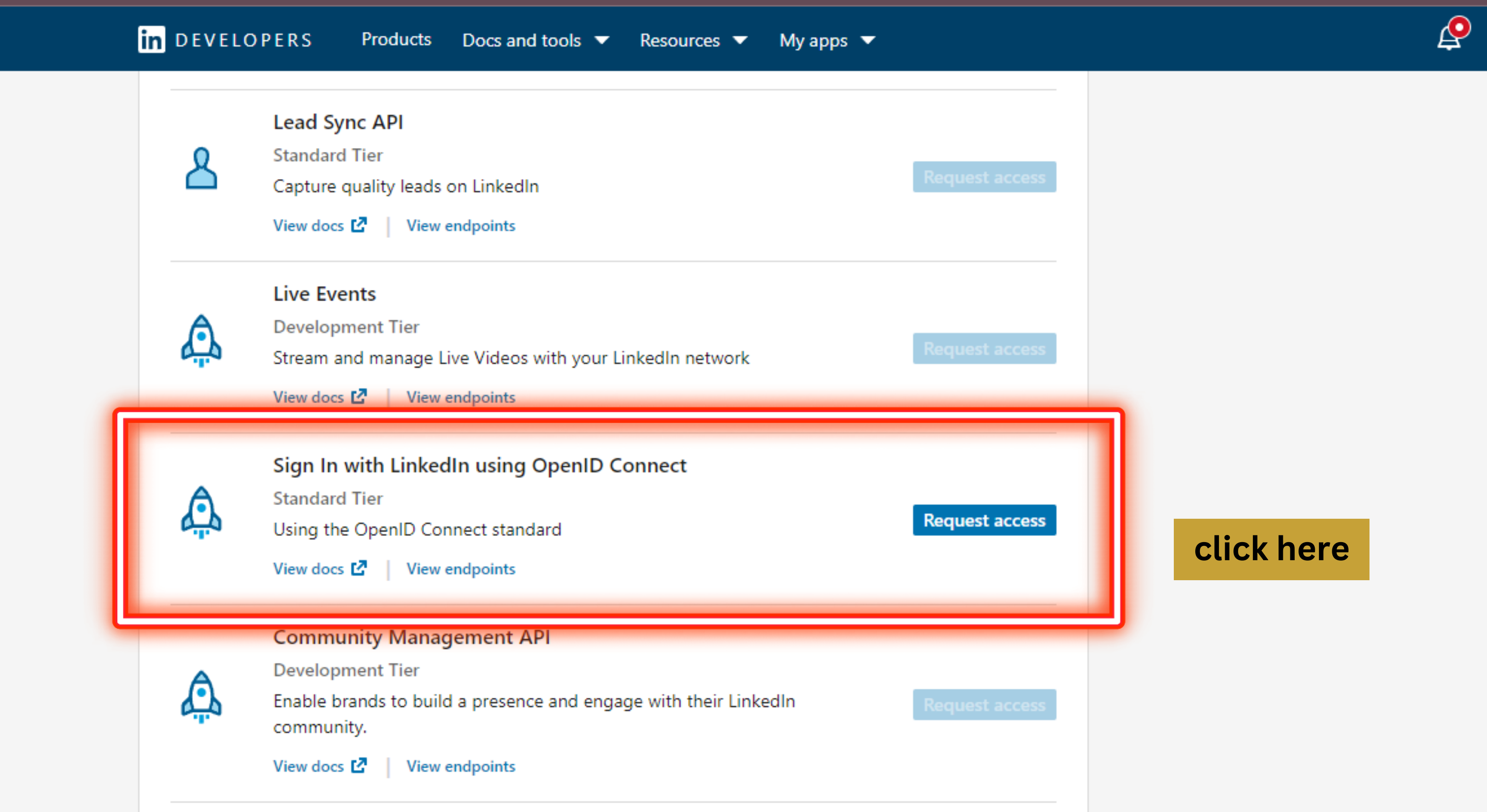Click external link icon beside Community Management View docs
This screenshot has width=1487, height=812.
pyautogui.click(x=359, y=765)
